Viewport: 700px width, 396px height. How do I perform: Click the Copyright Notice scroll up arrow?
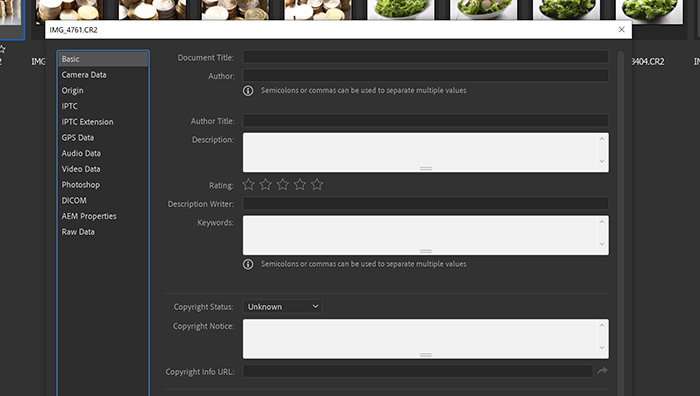[x=602, y=325]
